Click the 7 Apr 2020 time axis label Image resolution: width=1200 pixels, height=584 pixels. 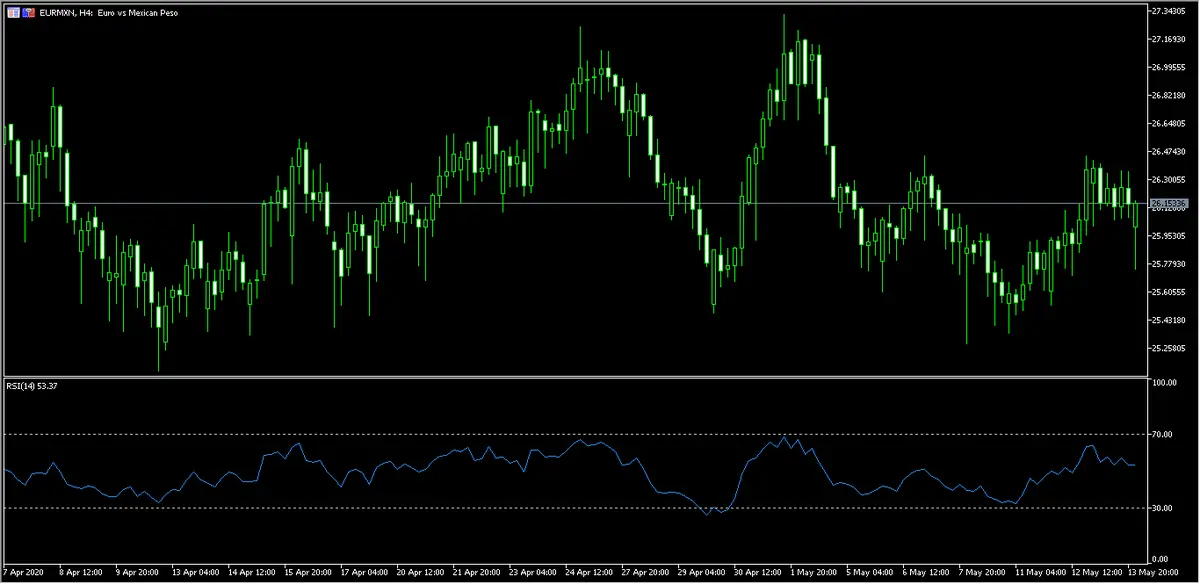pyautogui.click(x=23, y=575)
